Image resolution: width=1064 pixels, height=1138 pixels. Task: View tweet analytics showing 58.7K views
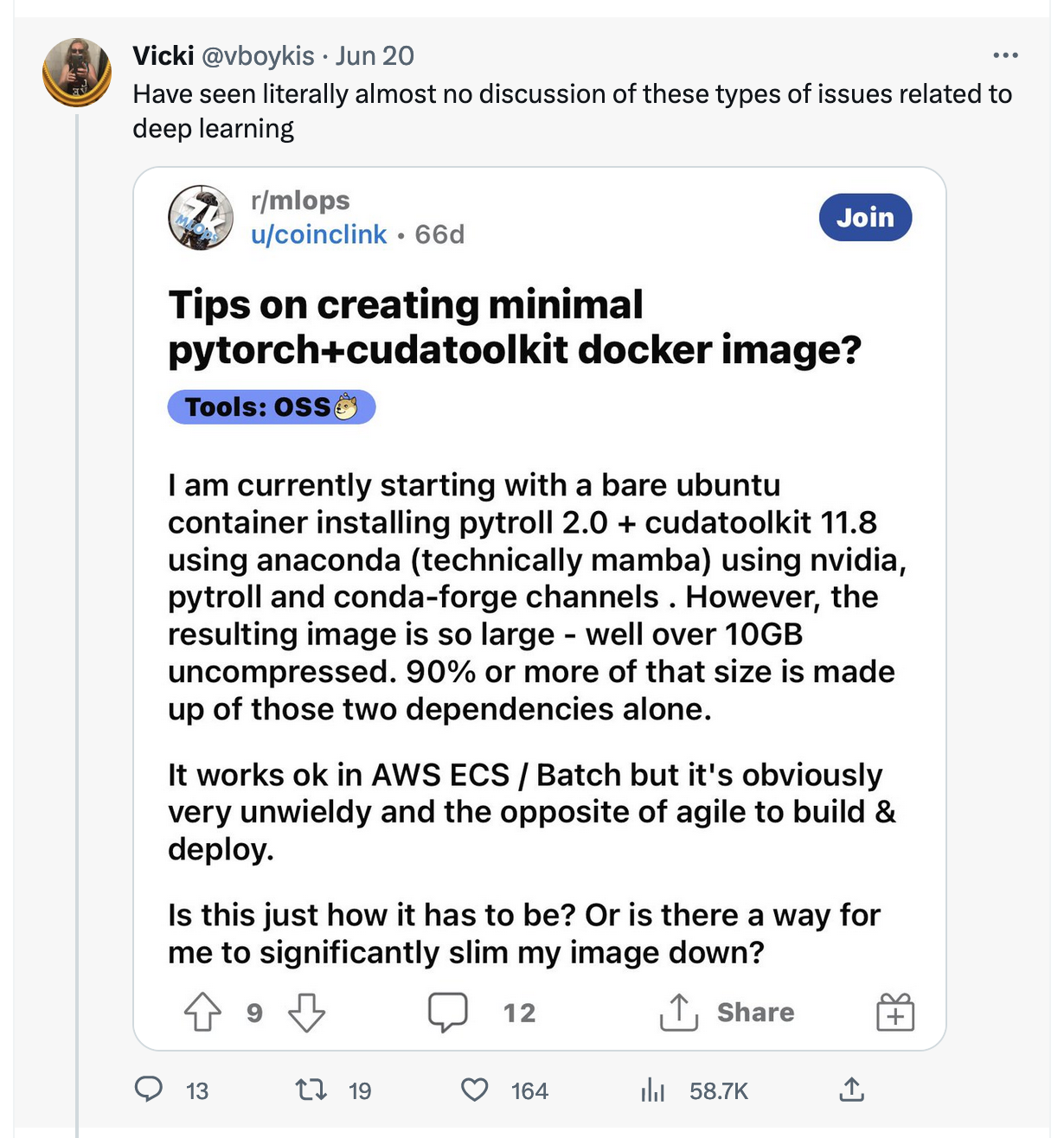click(694, 1090)
